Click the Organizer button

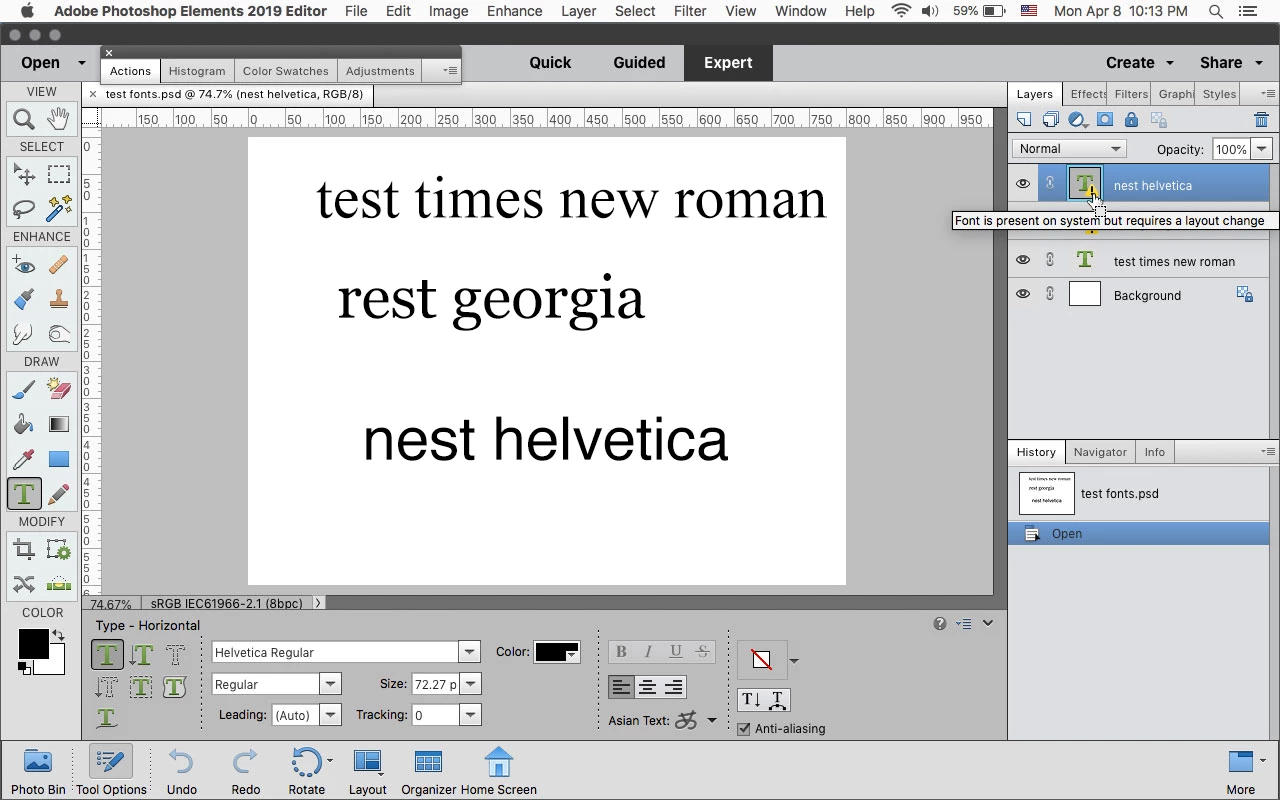(x=428, y=771)
